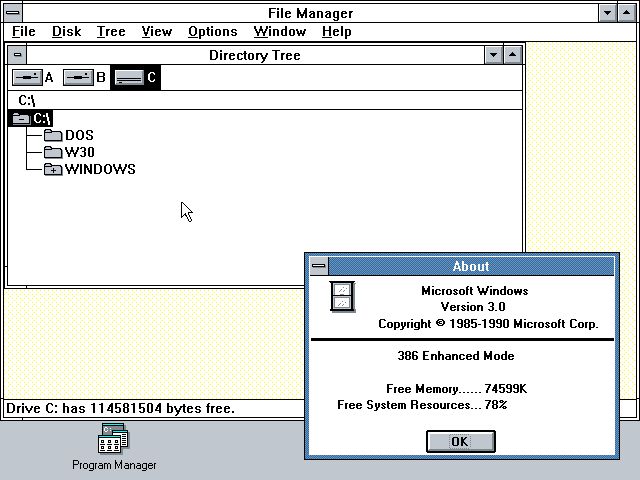Open the Directory Tree control menu box
This screenshot has height=480, width=640.
click(x=17, y=55)
